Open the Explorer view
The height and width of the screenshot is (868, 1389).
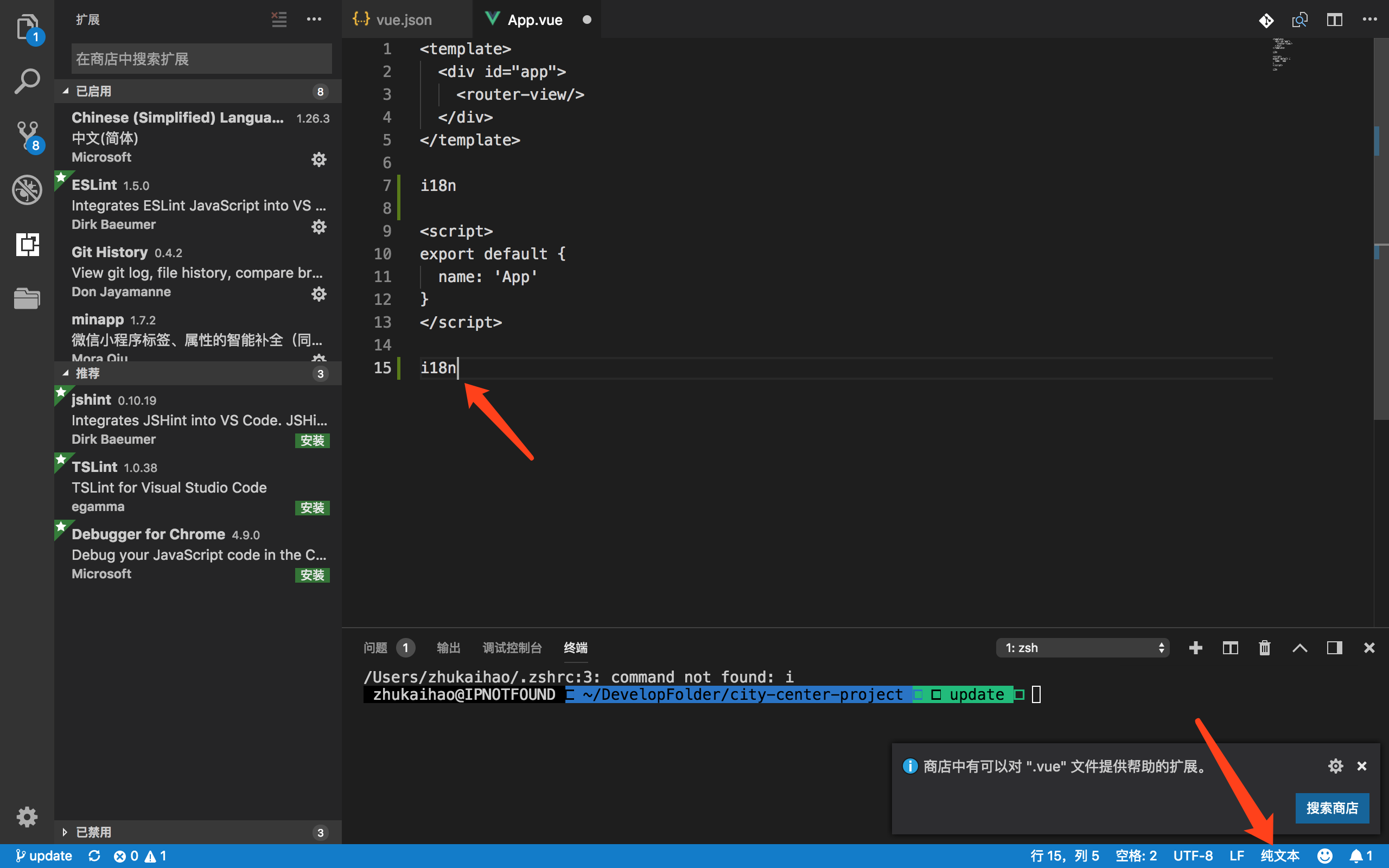tap(27, 27)
